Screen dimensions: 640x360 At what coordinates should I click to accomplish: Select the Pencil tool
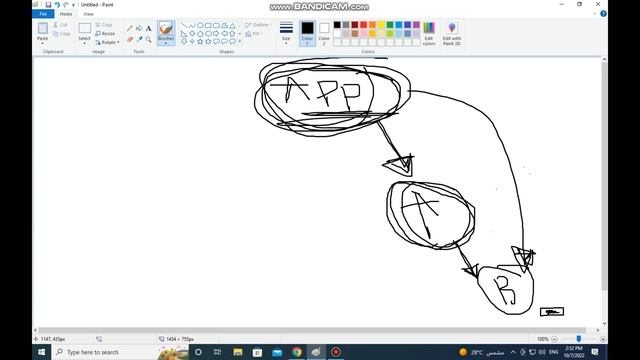click(130, 28)
